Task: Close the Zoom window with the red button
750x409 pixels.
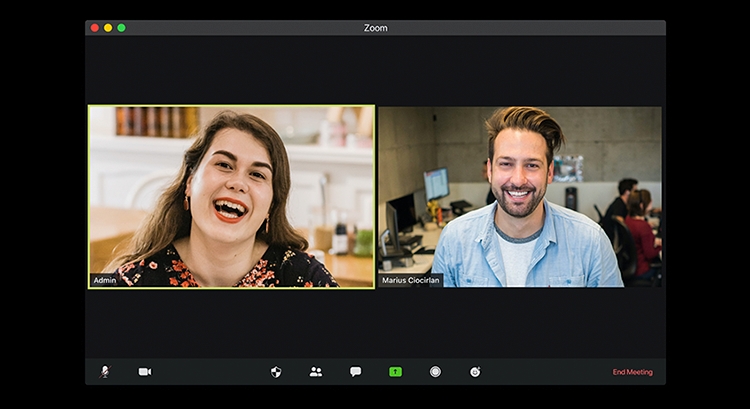Action: tap(95, 28)
